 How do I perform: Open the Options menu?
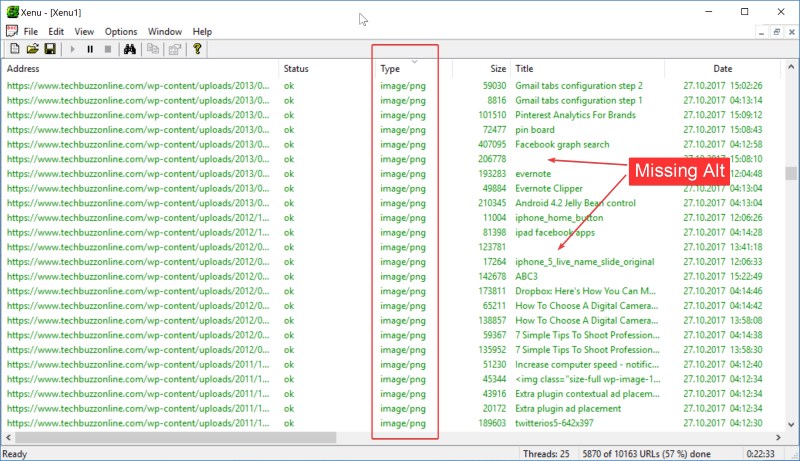[x=121, y=31]
